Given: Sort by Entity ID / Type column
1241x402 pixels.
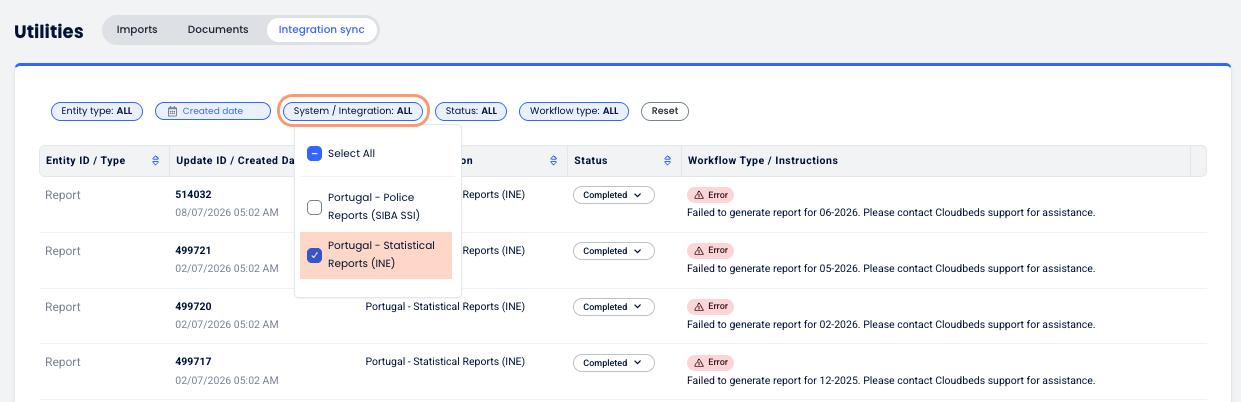Looking at the screenshot, I should 155,161.
